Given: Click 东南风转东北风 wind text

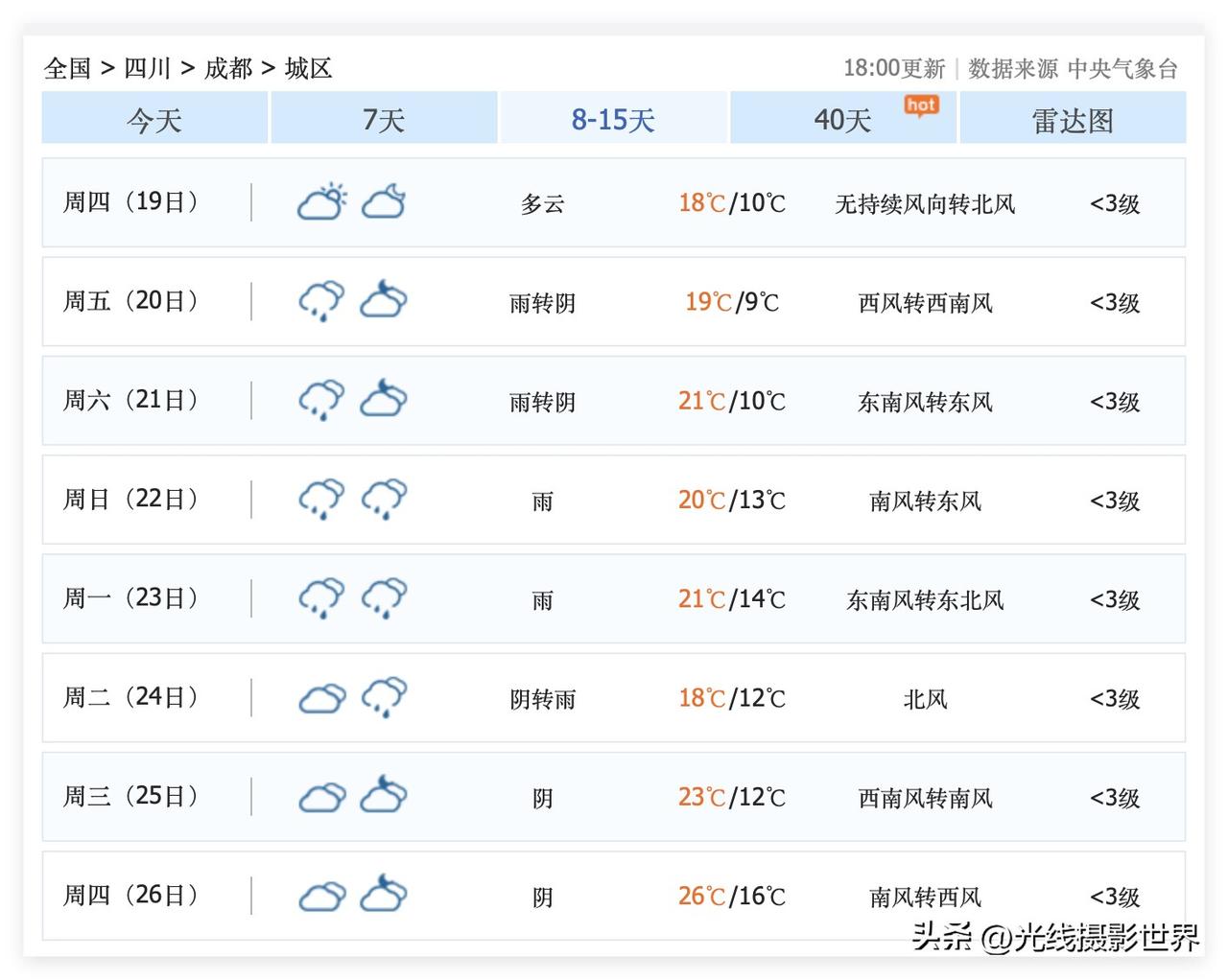Looking at the screenshot, I should (926, 600).
